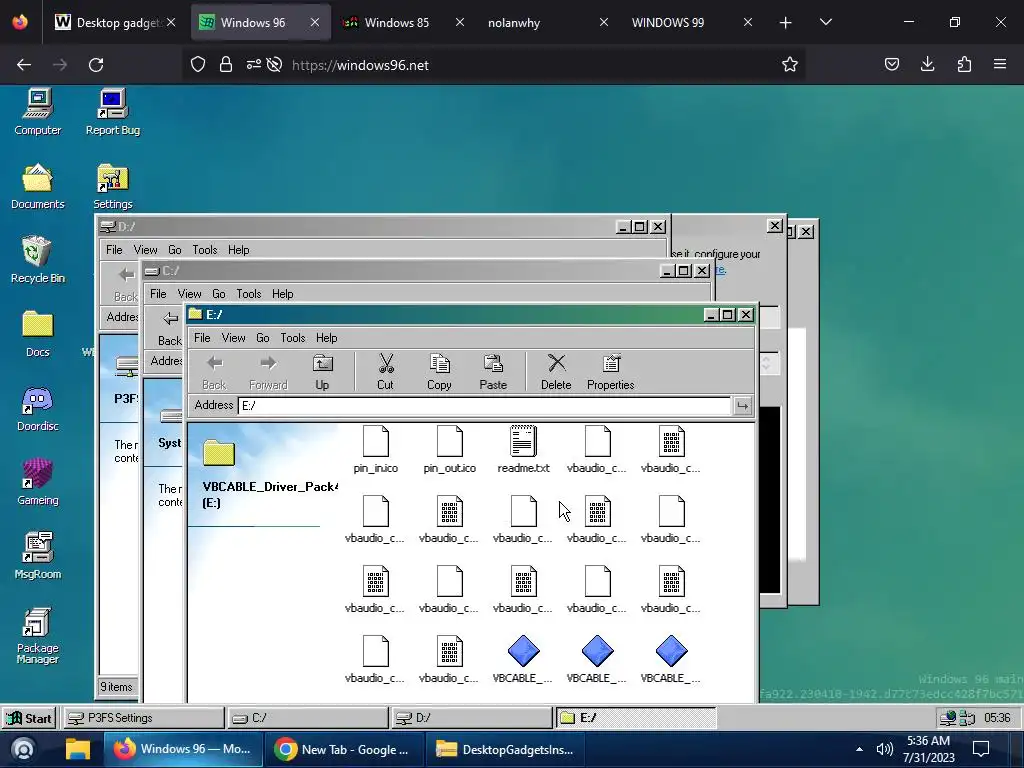Viewport: 1024px width, 768px height.
Task: Bookmark this page with the star
Action: point(790,64)
